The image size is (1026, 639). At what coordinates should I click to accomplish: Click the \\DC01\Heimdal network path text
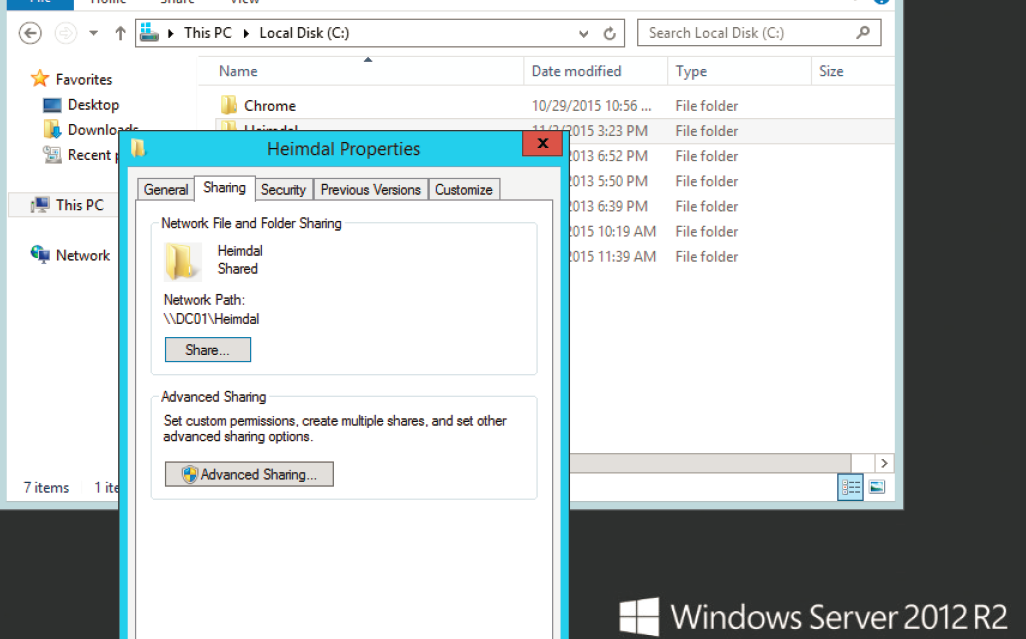point(211,319)
